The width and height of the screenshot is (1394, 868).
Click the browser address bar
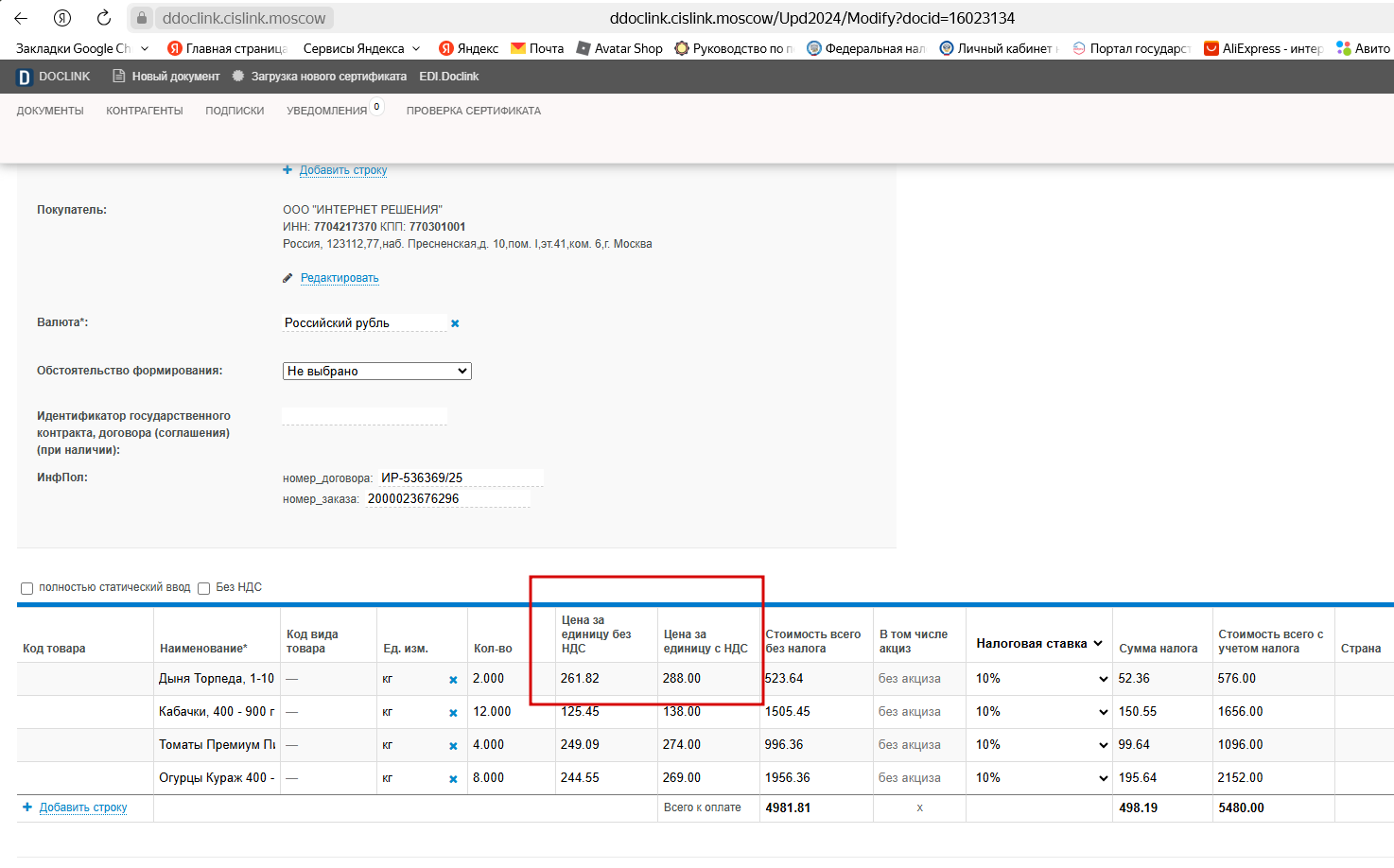812,18
